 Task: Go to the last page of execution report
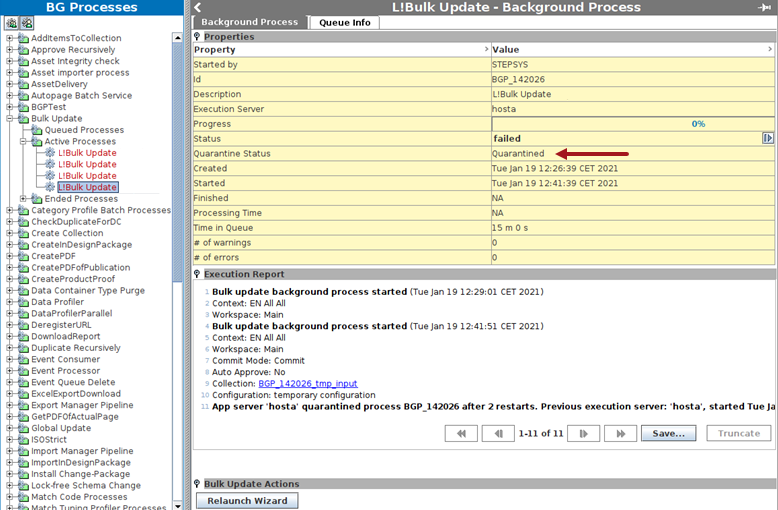[x=621, y=433]
